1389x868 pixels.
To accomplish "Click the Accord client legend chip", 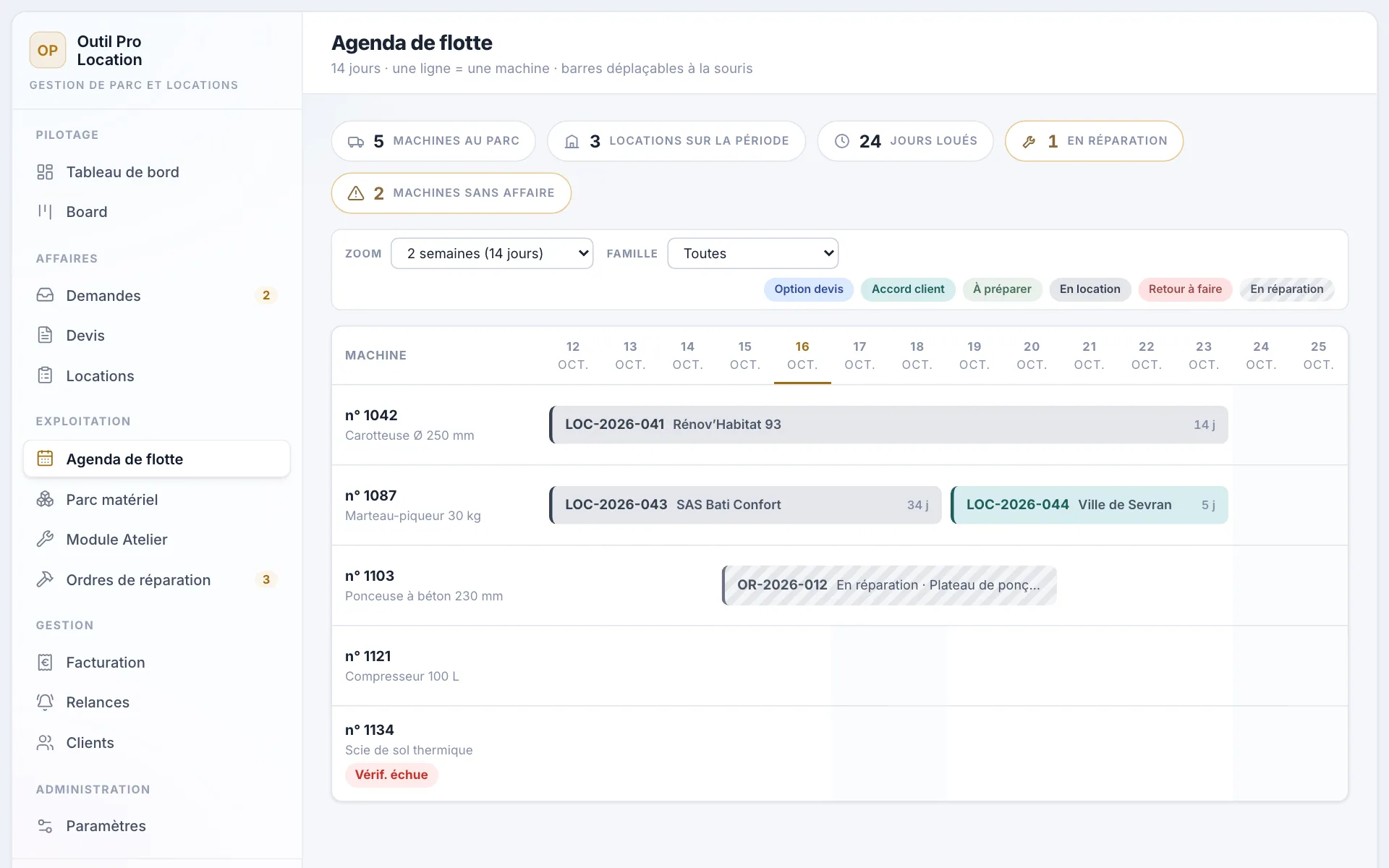I will pos(908,289).
